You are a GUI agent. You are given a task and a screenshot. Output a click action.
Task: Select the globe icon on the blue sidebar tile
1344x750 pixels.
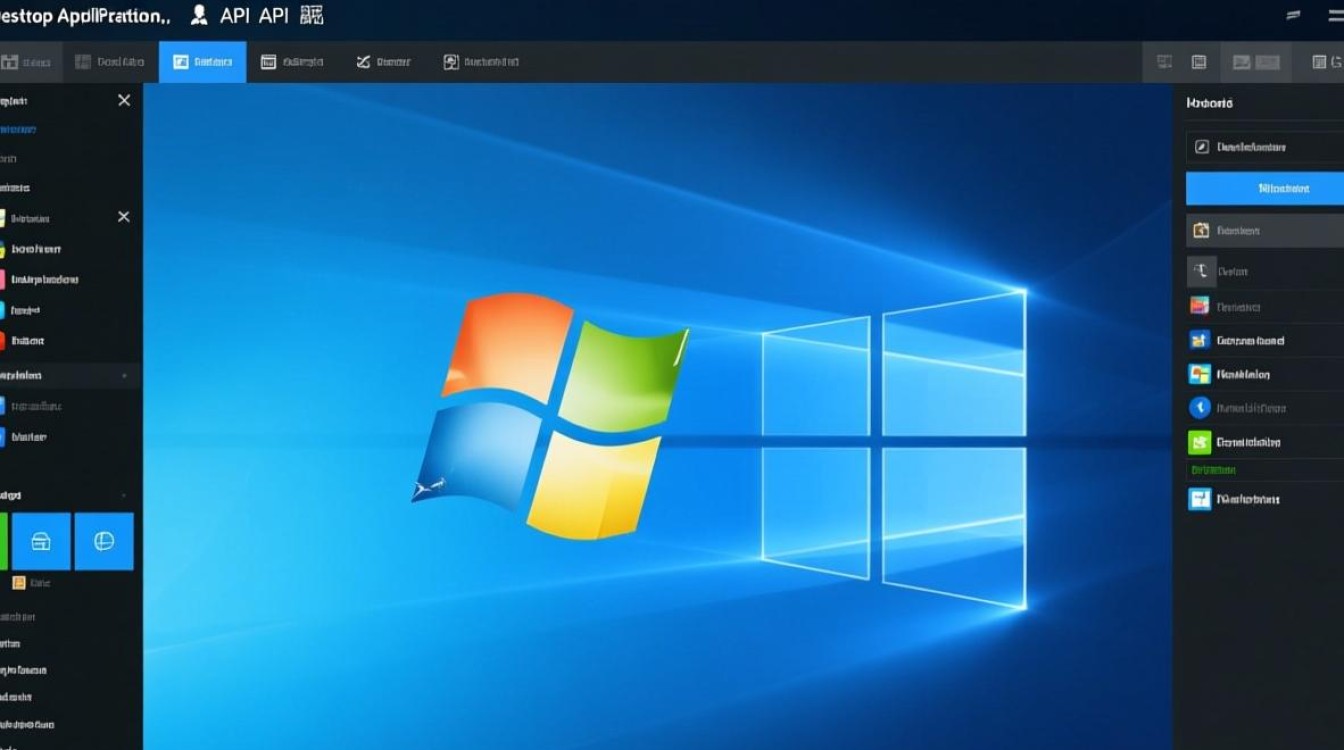tap(104, 540)
